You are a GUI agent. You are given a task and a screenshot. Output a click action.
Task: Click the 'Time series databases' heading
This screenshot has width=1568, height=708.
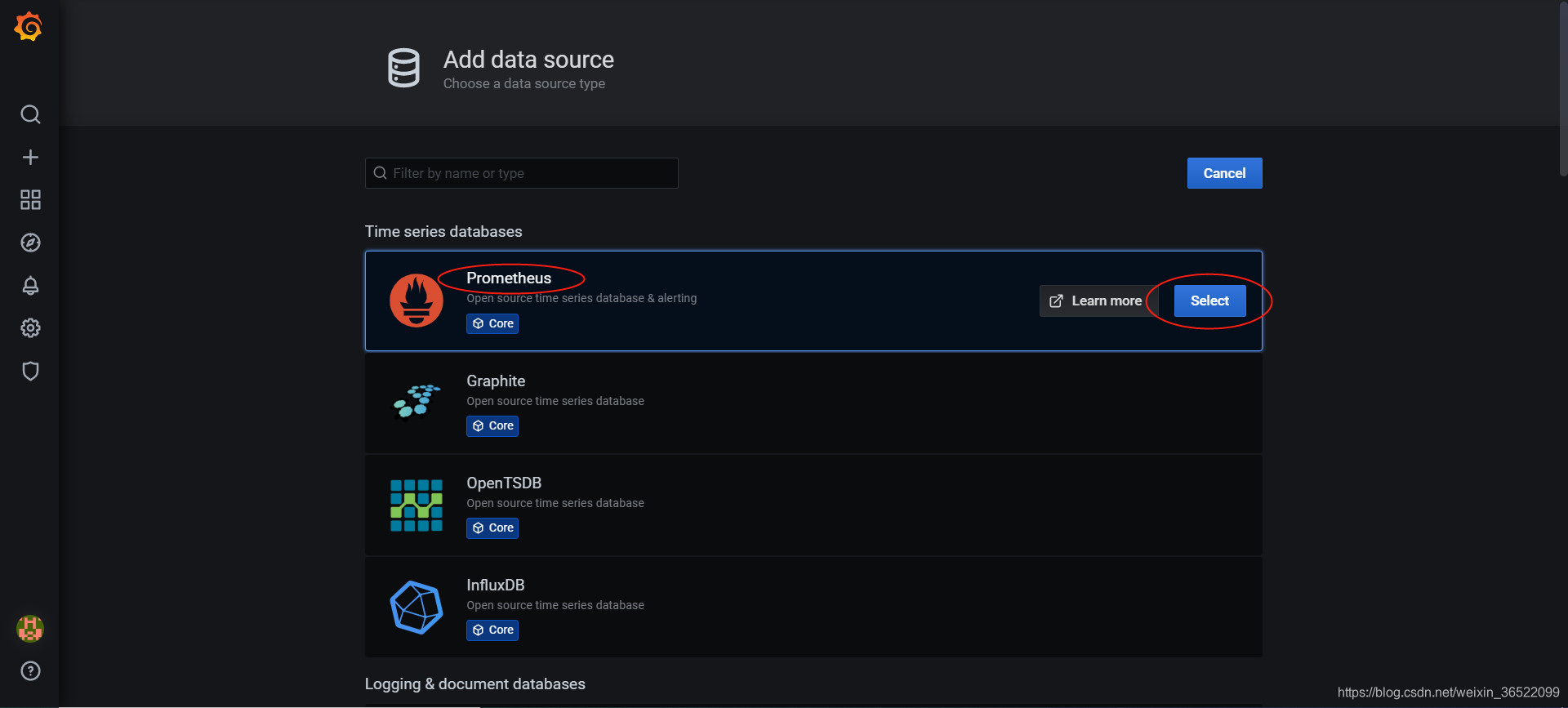[443, 231]
